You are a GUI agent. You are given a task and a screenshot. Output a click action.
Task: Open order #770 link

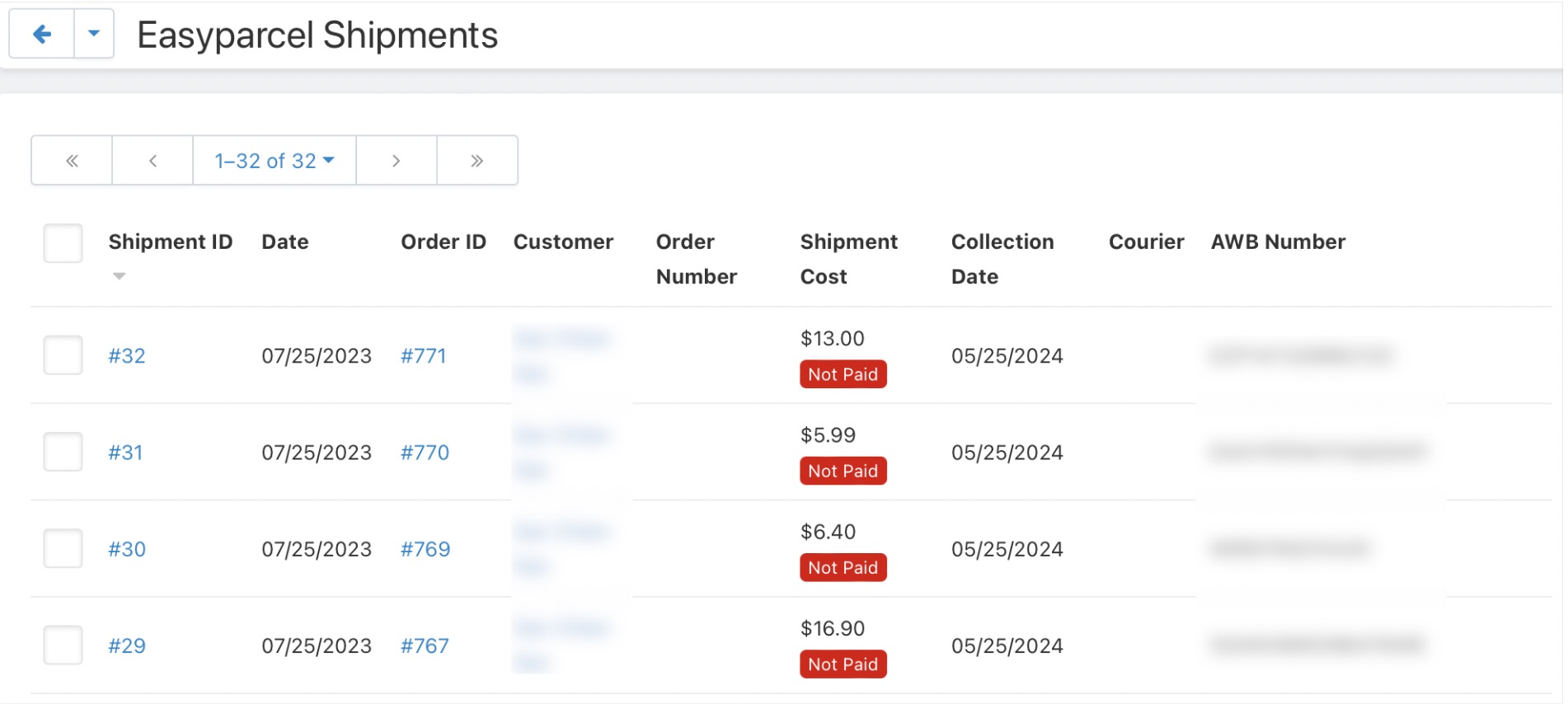[x=425, y=453]
